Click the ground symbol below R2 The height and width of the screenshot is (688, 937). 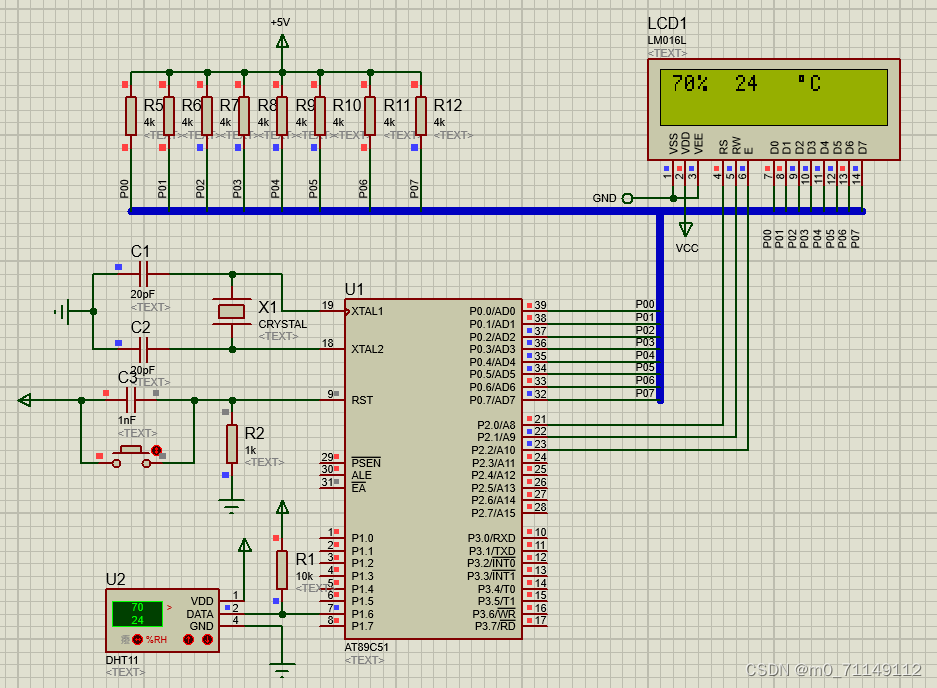tap(232, 506)
